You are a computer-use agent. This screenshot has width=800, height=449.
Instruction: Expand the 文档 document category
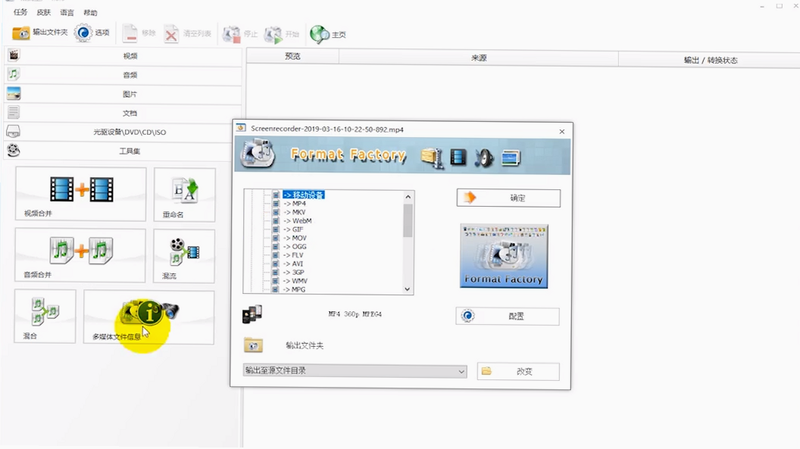pos(123,113)
